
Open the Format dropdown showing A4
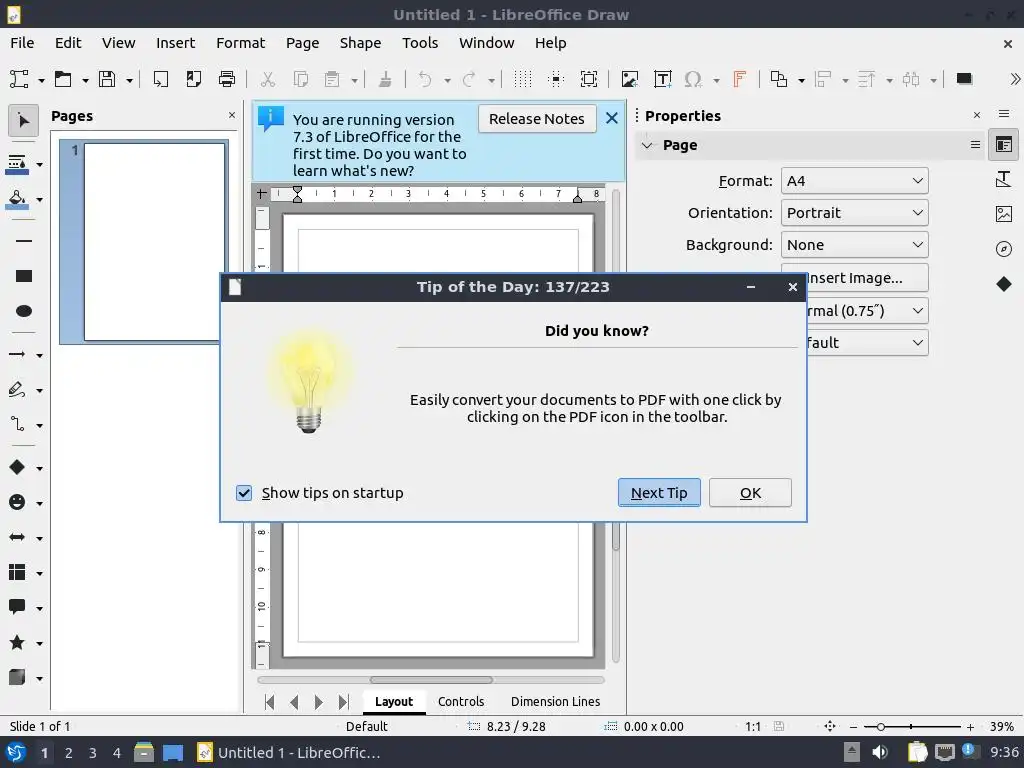point(854,181)
